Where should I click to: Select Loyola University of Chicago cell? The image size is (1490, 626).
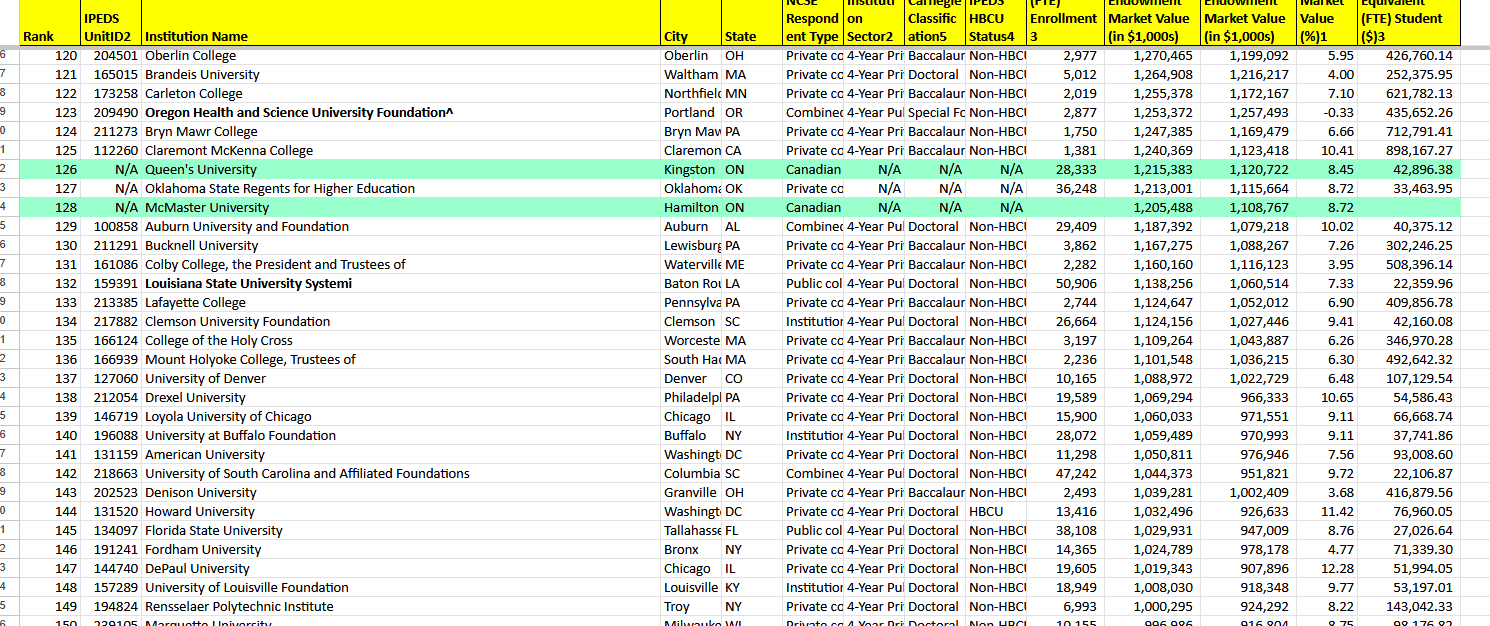[x=401, y=417]
